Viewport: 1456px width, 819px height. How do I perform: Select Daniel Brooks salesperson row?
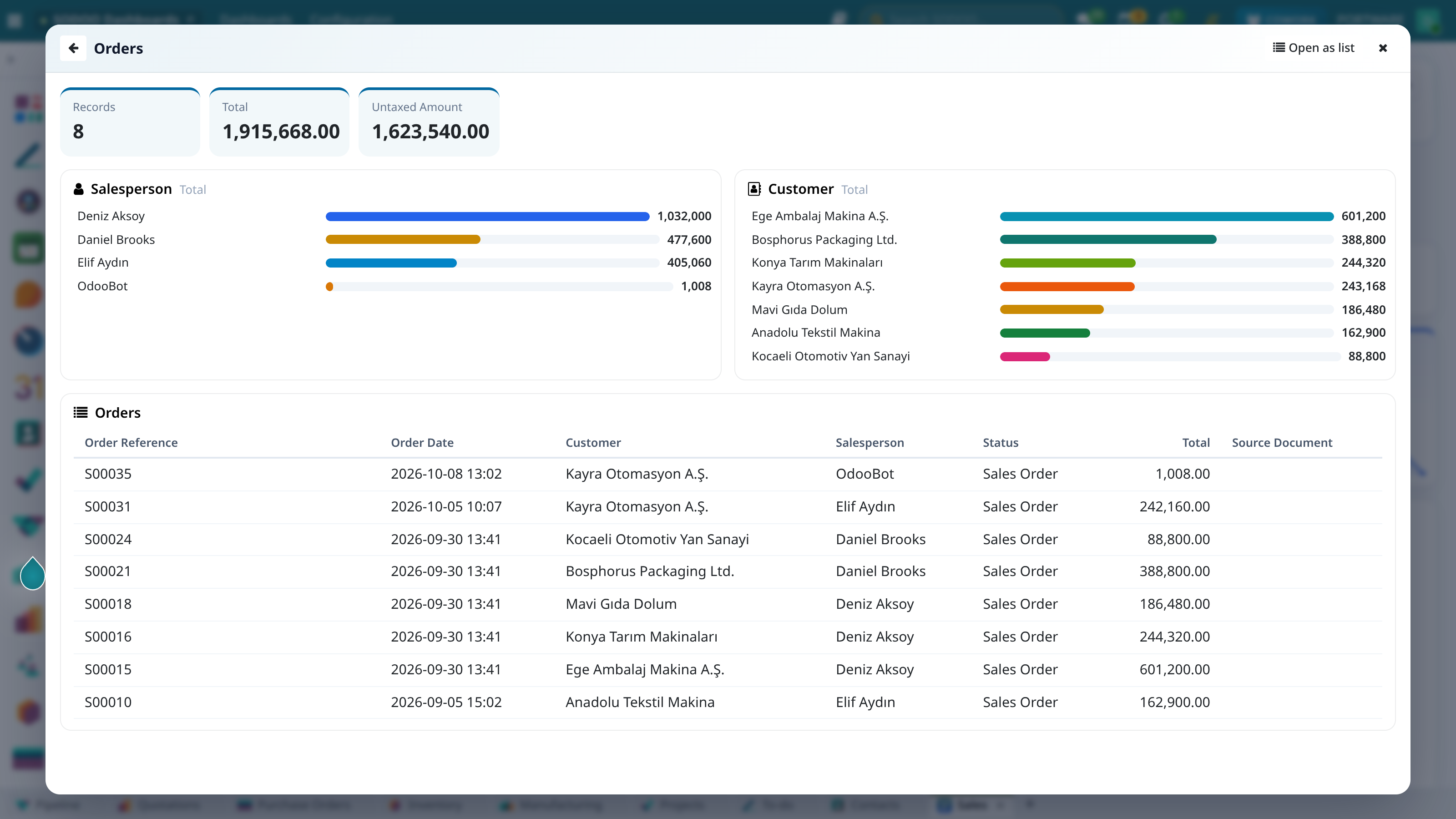point(394,240)
